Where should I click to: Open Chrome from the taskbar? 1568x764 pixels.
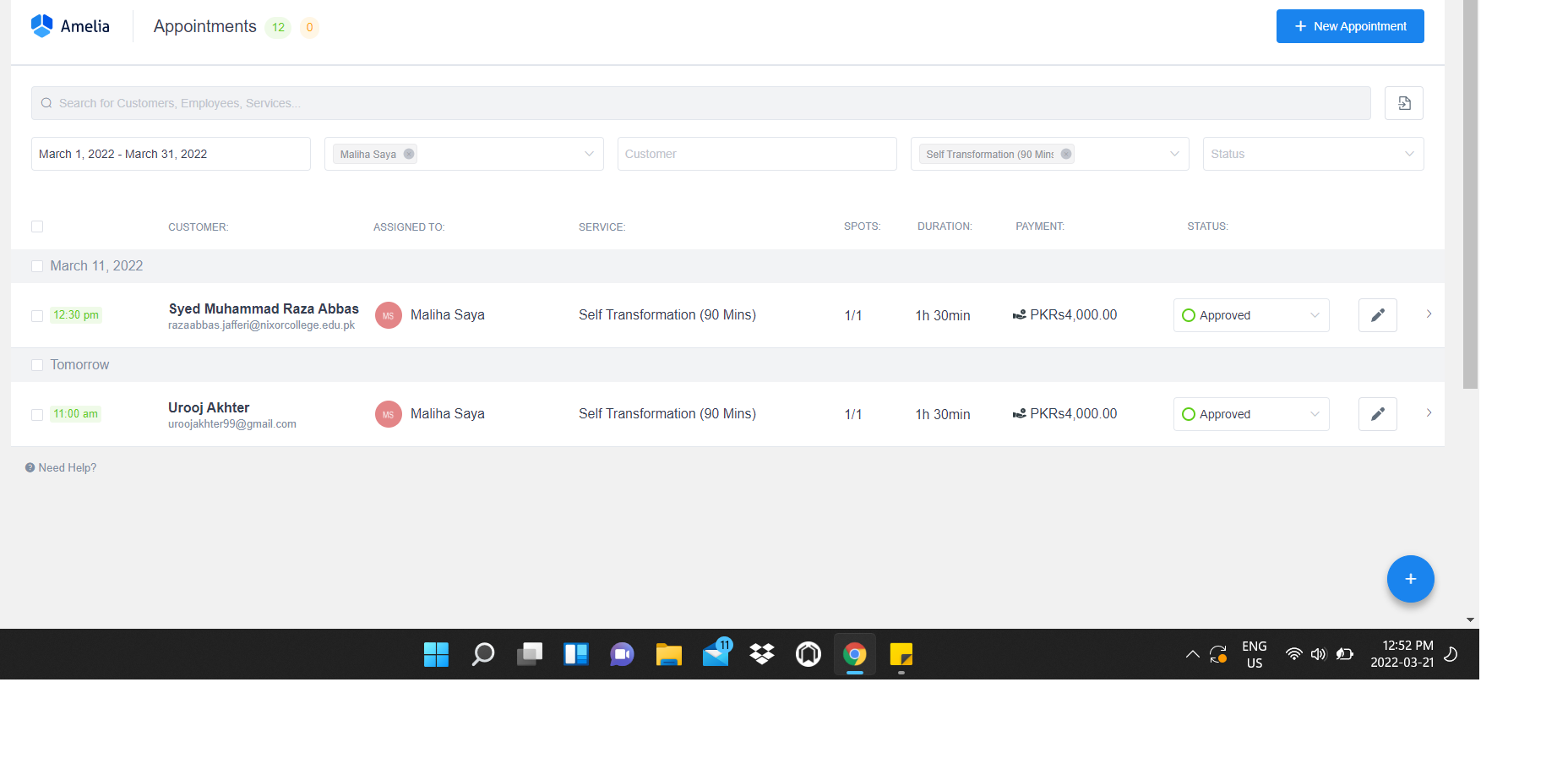point(854,654)
